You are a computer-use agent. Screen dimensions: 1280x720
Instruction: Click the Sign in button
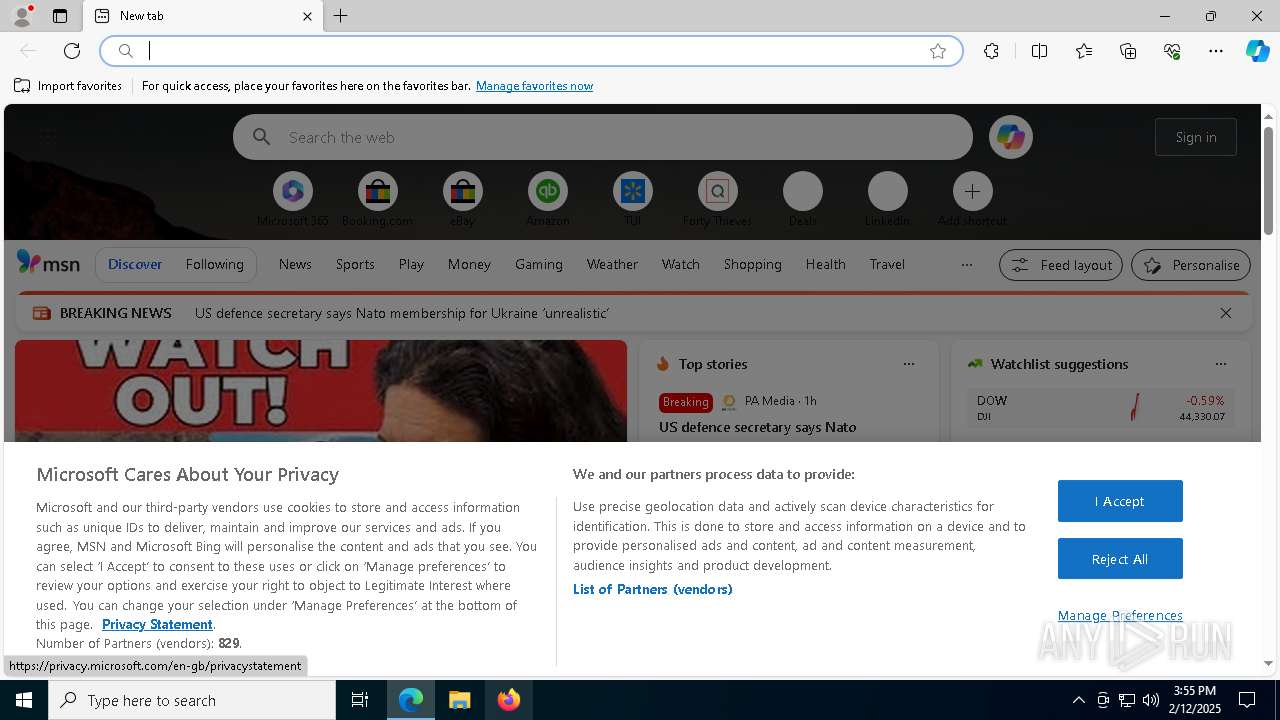click(x=1196, y=137)
